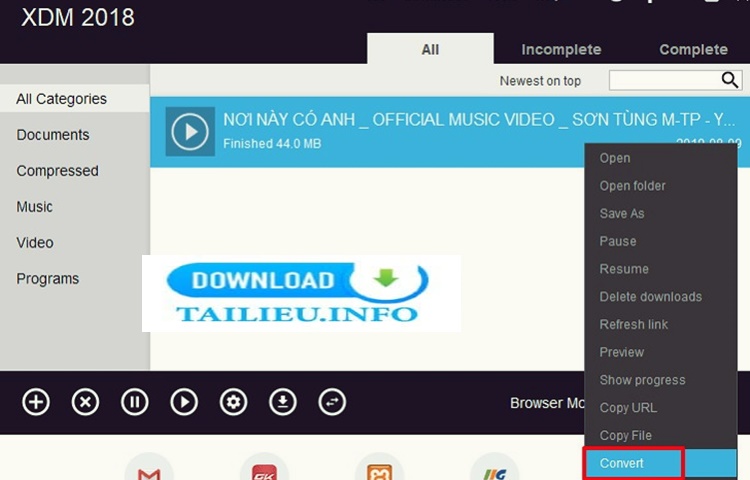
Task: Select Video category
Action: click(x=35, y=242)
